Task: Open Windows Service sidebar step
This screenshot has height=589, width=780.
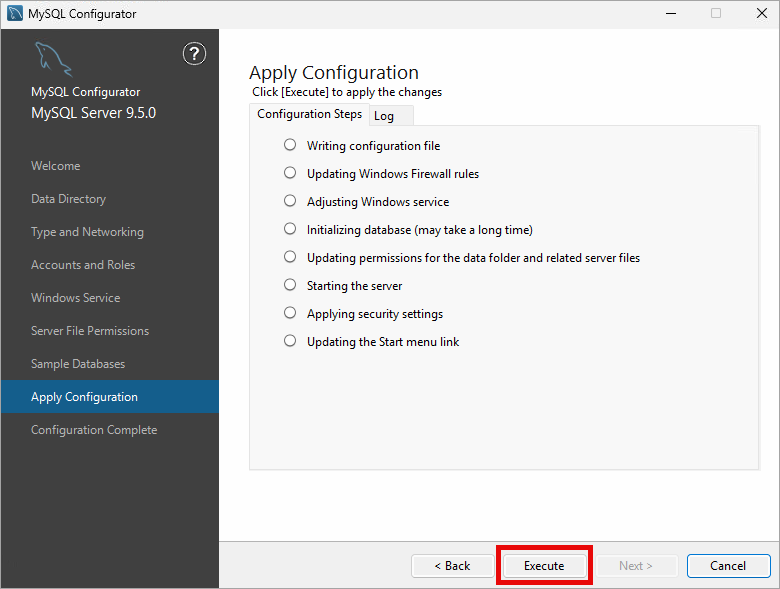Action: tap(75, 298)
